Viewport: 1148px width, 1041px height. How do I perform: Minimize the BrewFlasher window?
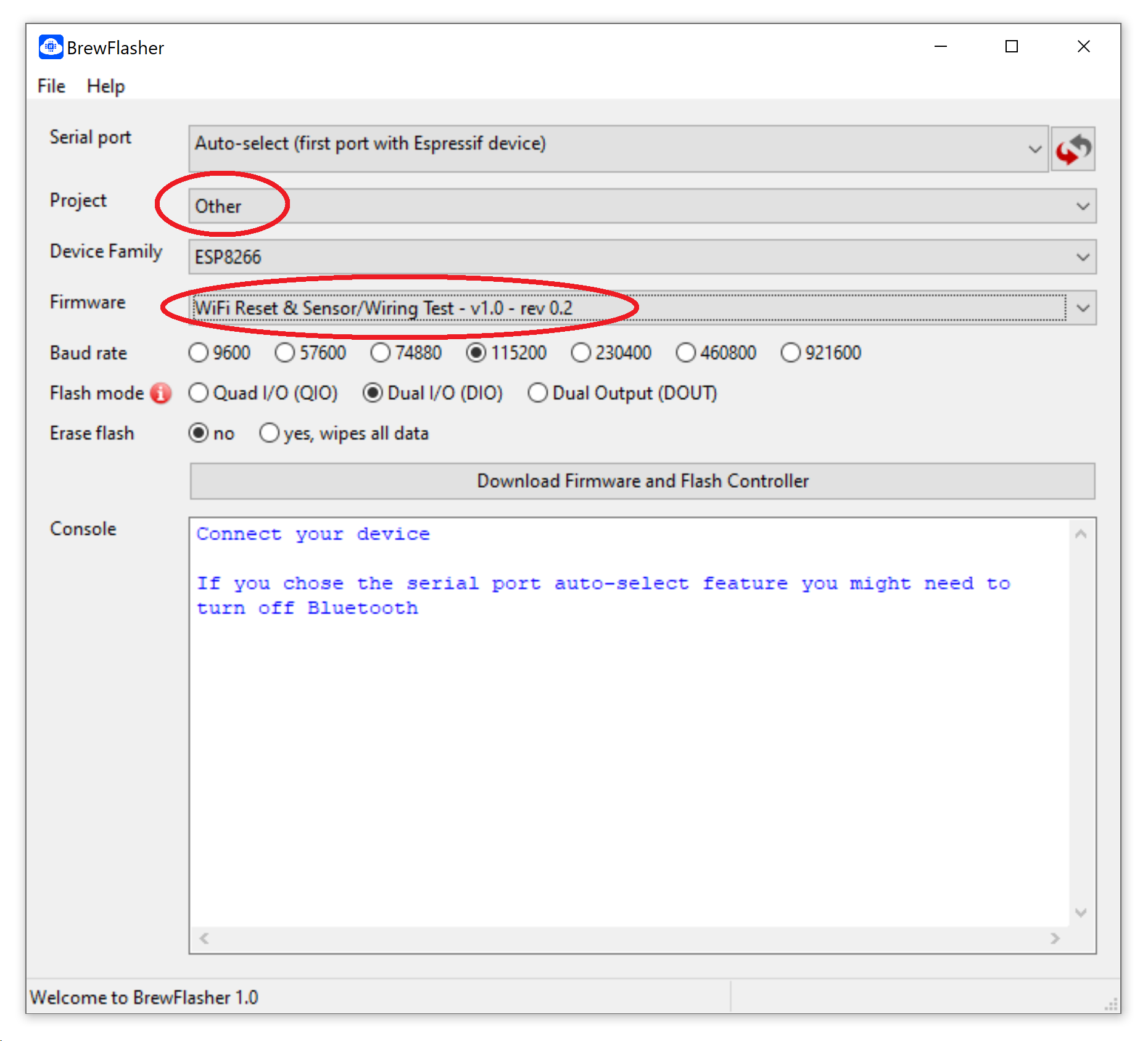940,46
